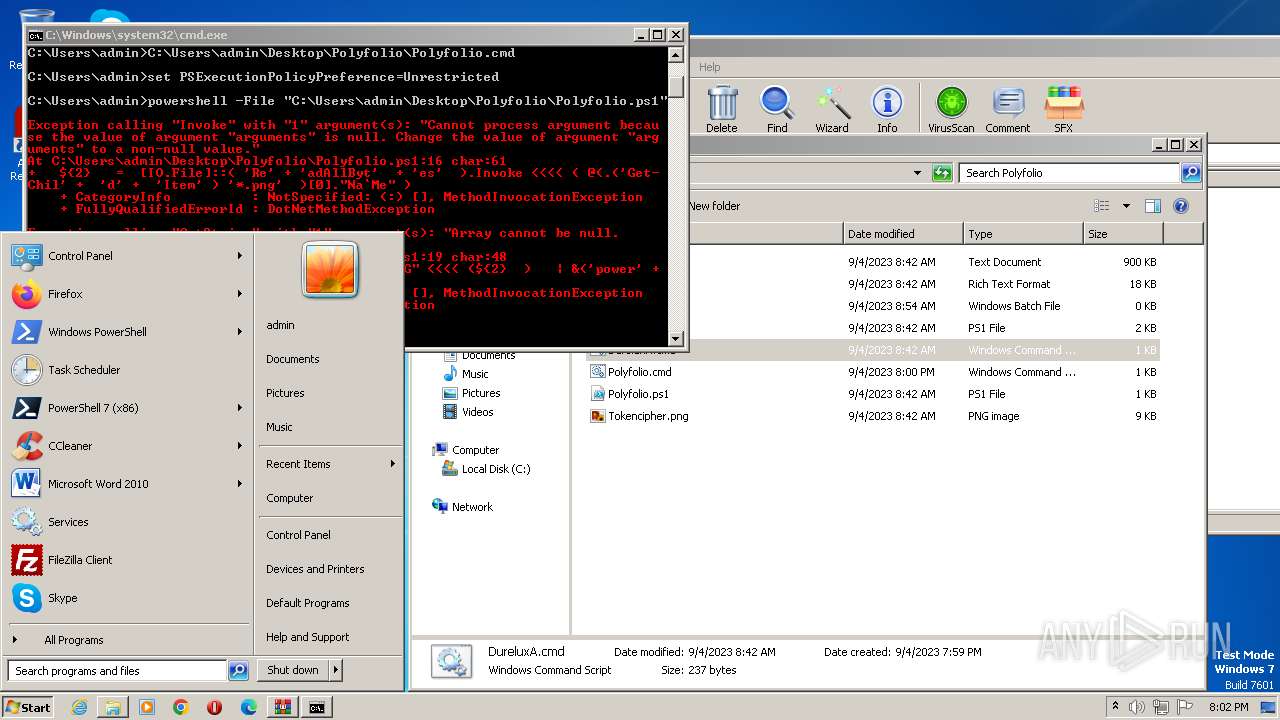Image resolution: width=1280 pixels, height=720 pixels.
Task: Click the SFX icon in WinRAR
Action: click(1063, 108)
